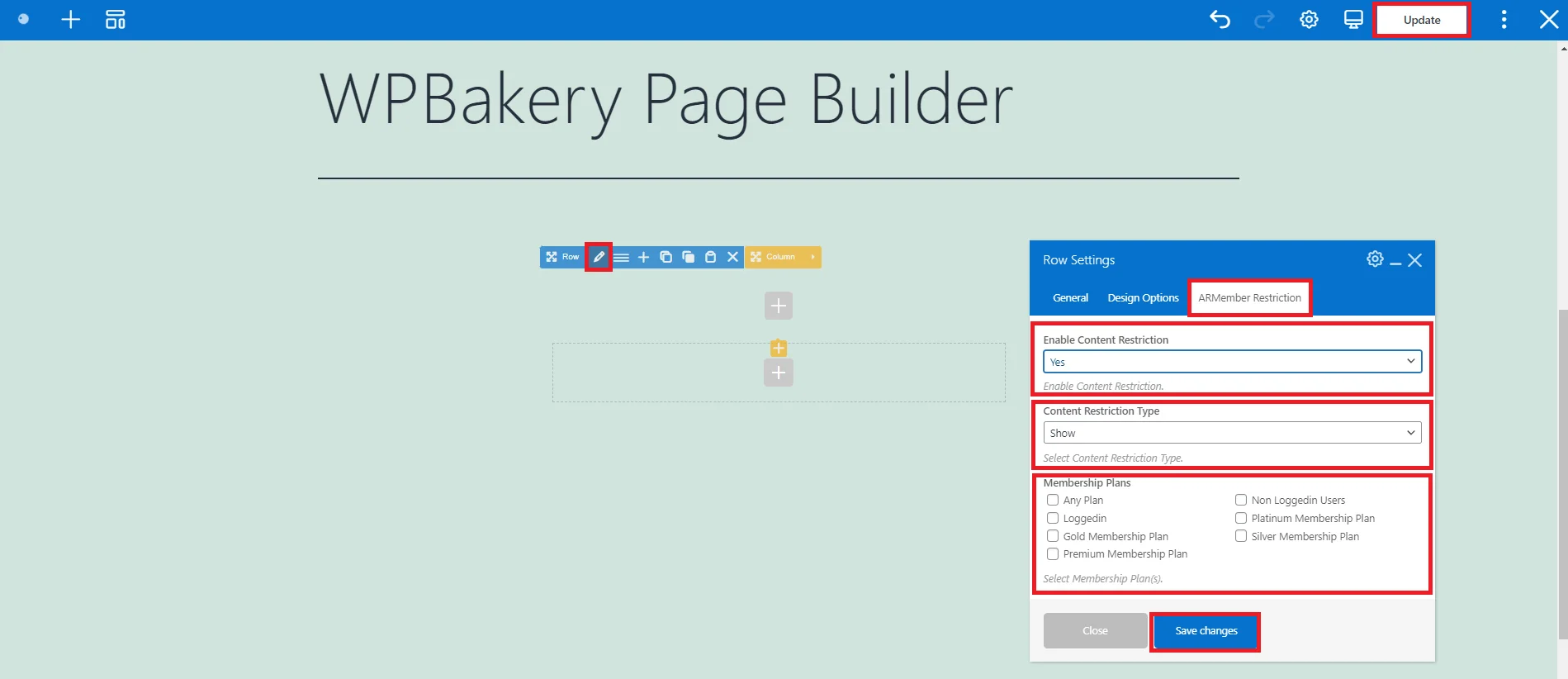Enable Gold Membership Plan checkbox
The height and width of the screenshot is (679, 1568).
click(x=1053, y=536)
